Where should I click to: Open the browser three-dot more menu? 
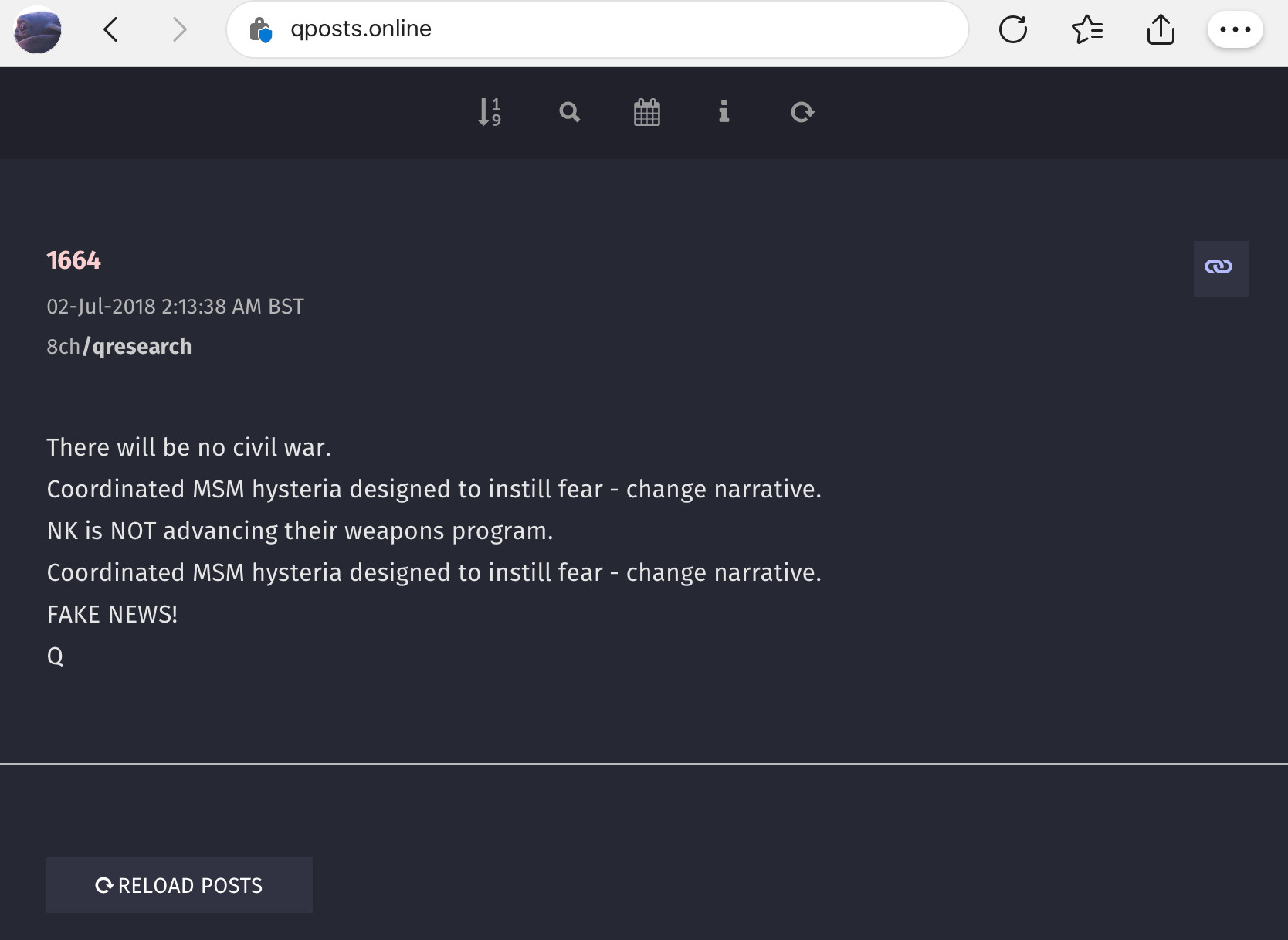1235,30
